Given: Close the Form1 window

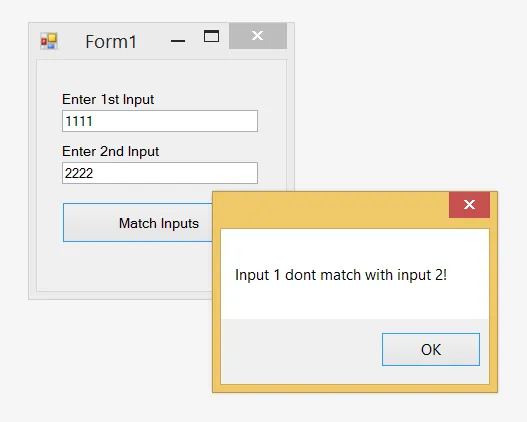Looking at the screenshot, I should click(258, 36).
